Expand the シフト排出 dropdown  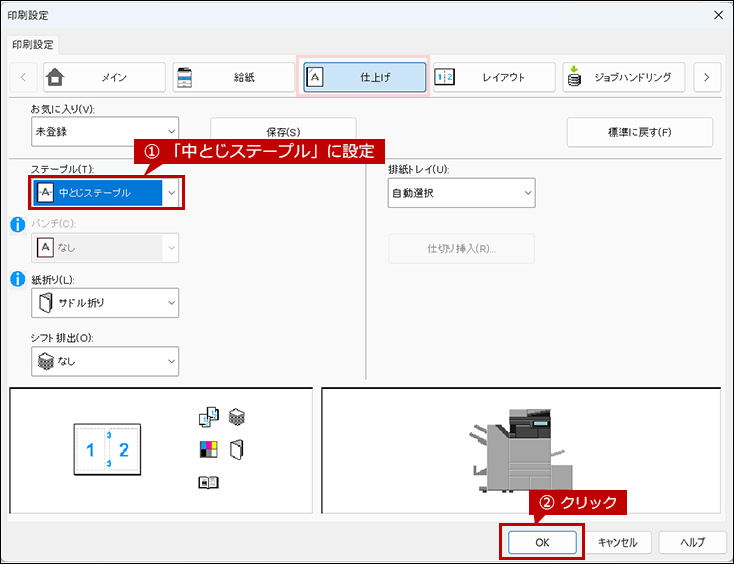[x=105, y=361]
